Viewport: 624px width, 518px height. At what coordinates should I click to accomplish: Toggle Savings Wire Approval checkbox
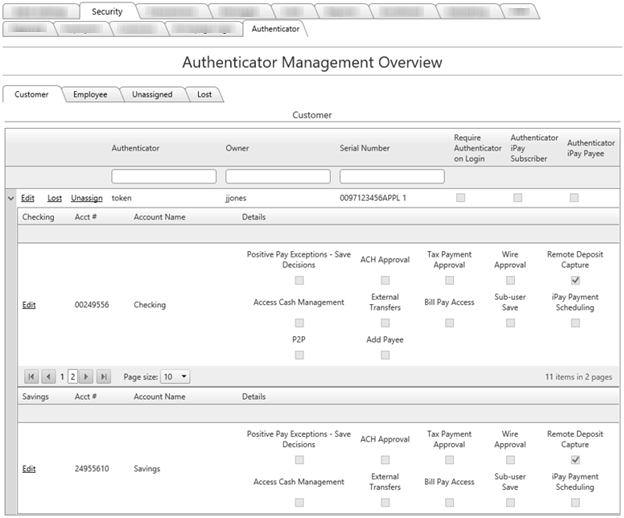[x=510, y=460]
